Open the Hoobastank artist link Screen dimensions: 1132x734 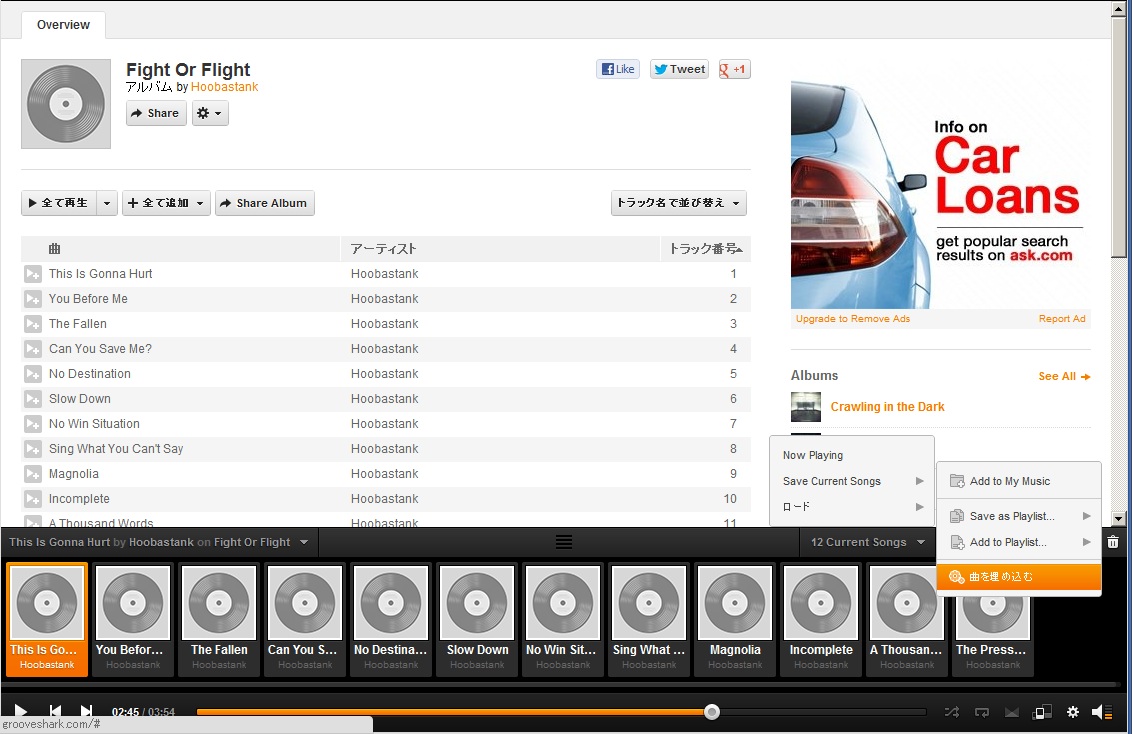point(225,87)
